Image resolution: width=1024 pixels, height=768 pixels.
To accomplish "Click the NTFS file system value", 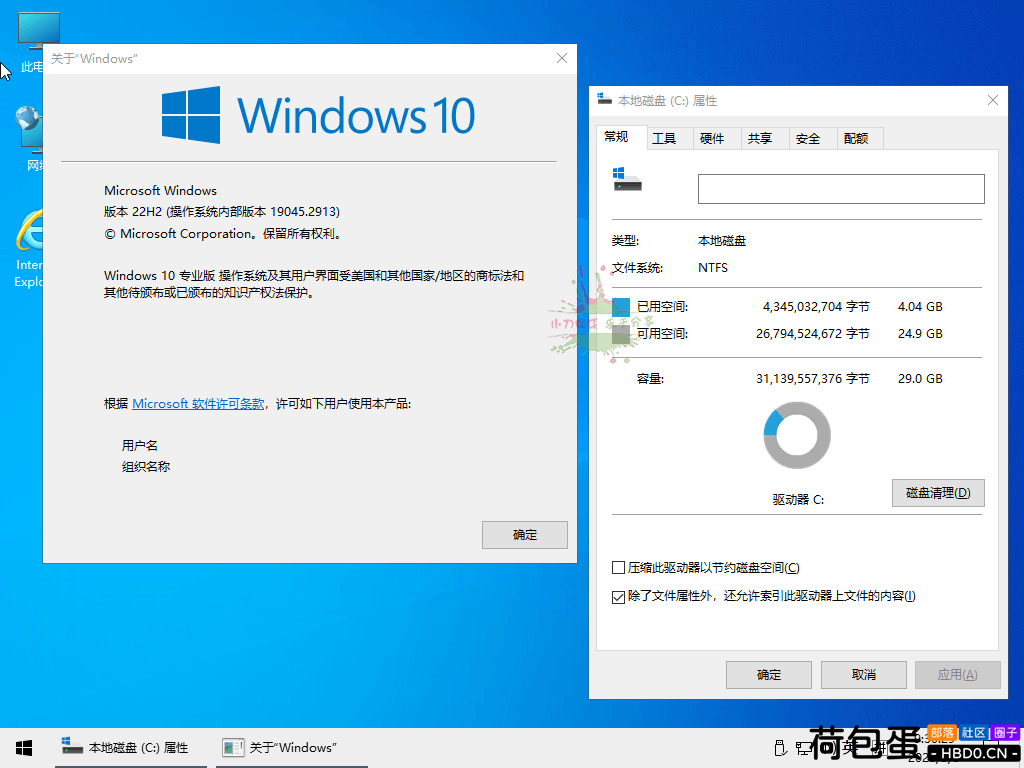I will pos(712,268).
